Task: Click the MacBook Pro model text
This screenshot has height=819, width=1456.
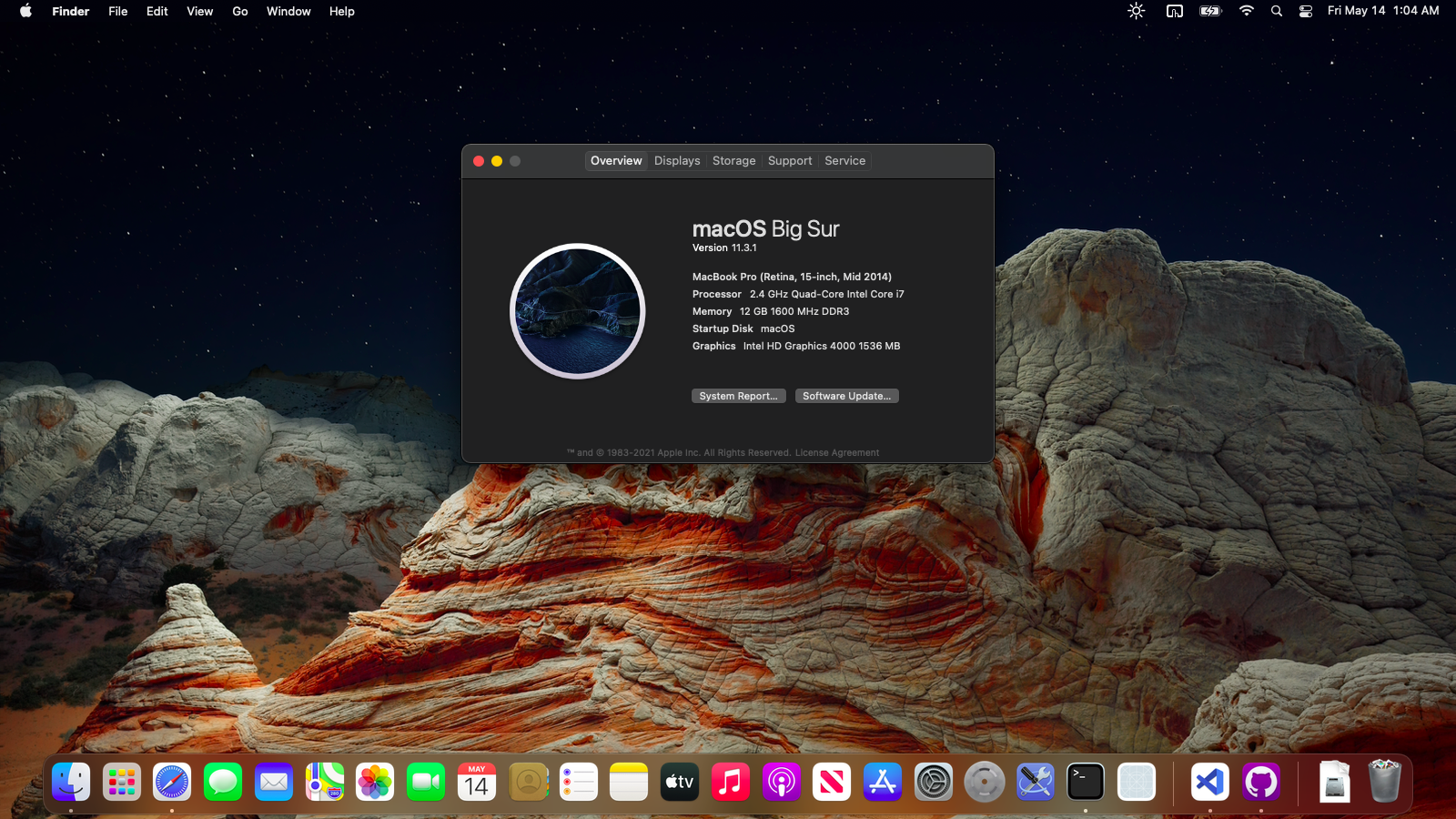Action: [x=792, y=277]
